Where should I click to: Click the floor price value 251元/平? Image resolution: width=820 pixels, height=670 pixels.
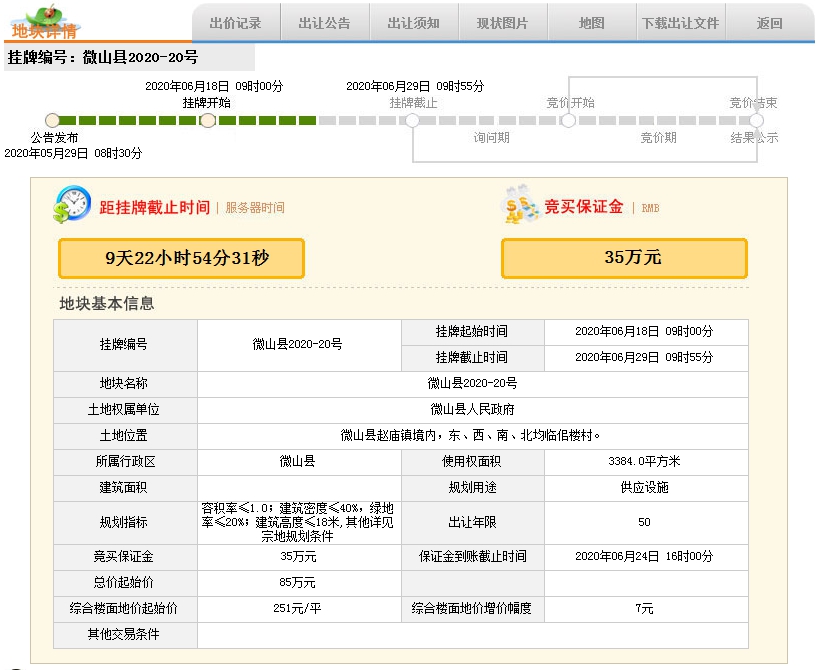[x=298, y=608]
